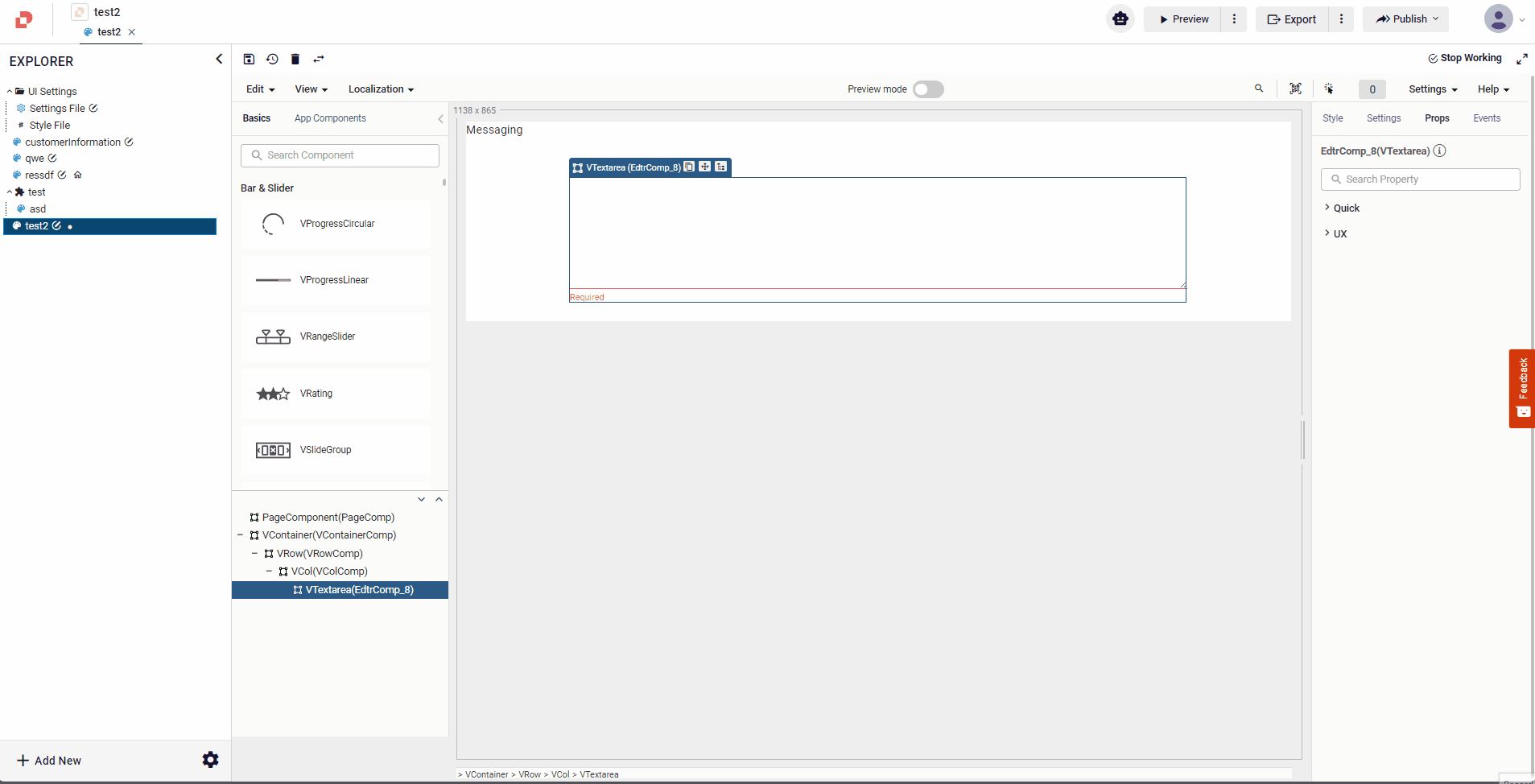The width and height of the screenshot is (1535, 784).
Task: Switch to the Events tab
Action: [x=1486, y=118]
